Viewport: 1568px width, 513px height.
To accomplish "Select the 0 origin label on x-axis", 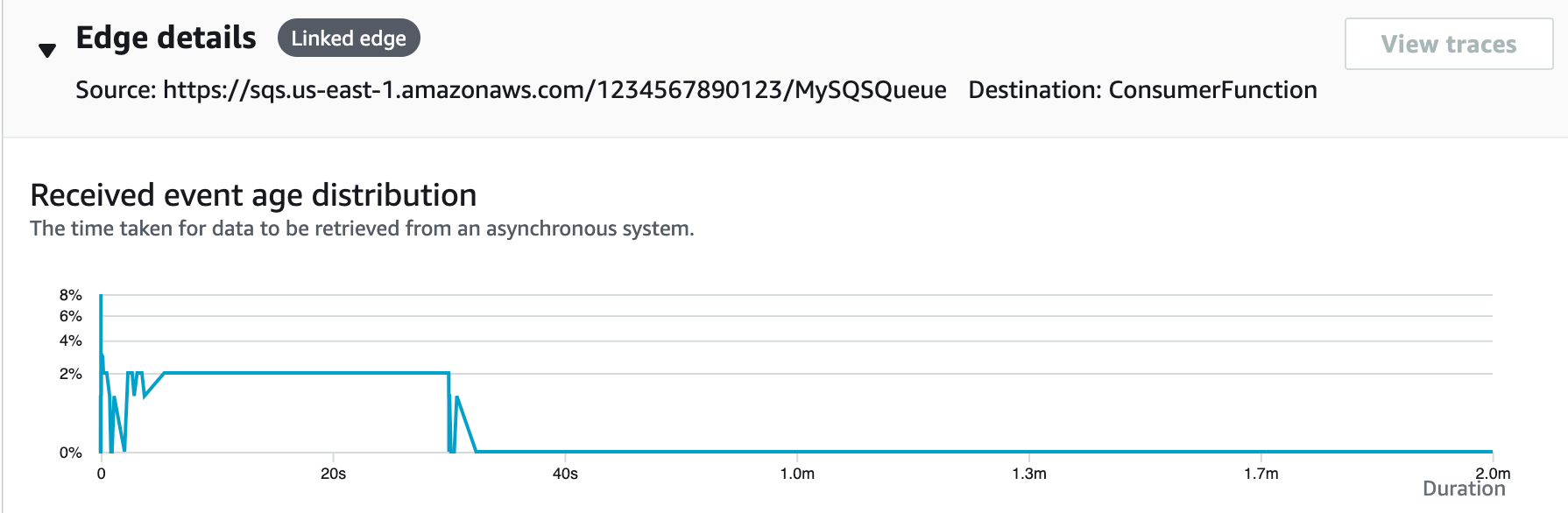I will coord(101,473).
